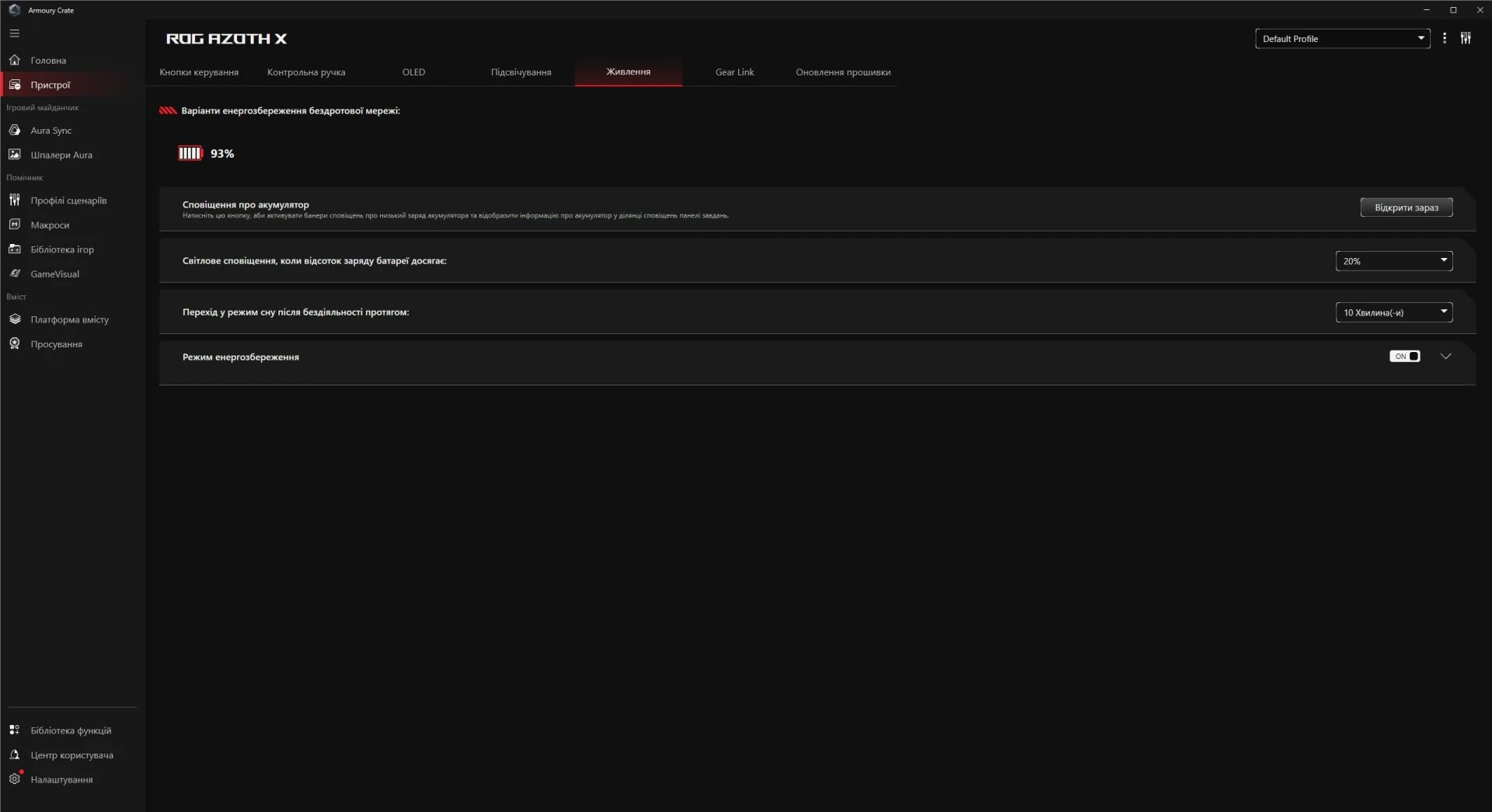Open the 20% battery alert dropdown
The height and width of the screenshot is (812, 1492).
[1394, 261]
